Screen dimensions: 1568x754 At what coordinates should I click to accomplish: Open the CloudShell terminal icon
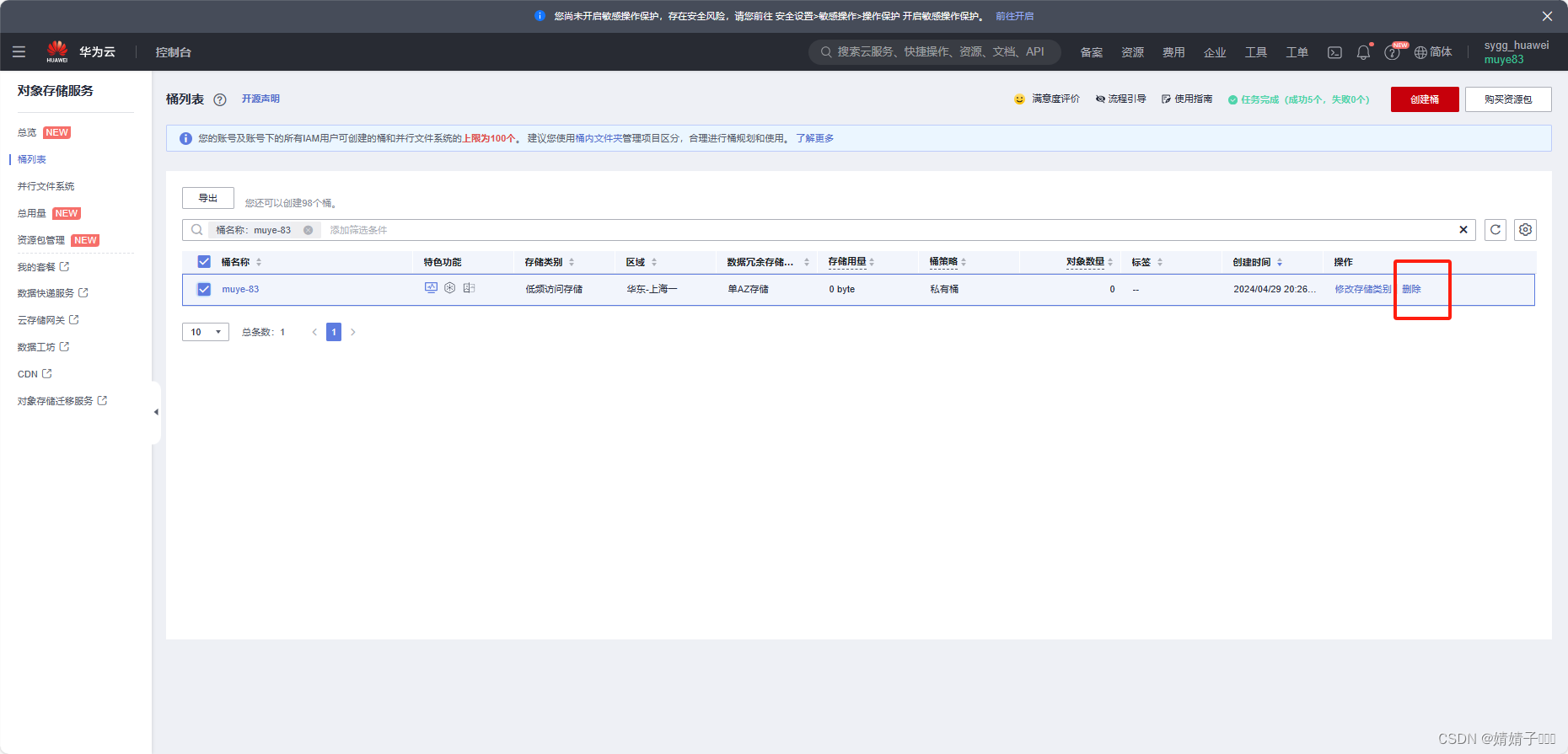coord(1334,52)
